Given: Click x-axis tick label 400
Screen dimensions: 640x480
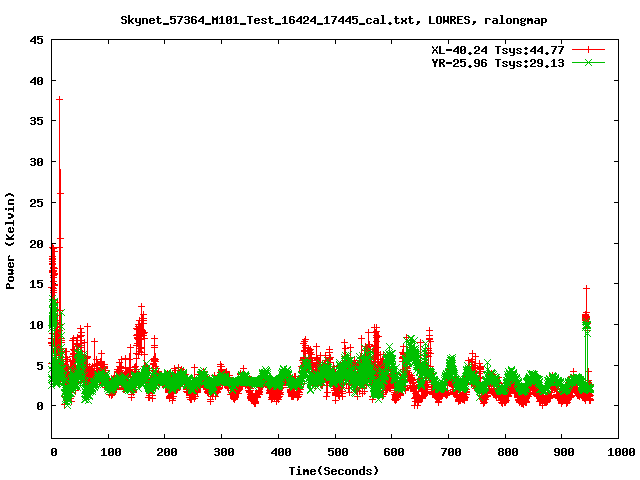Looking at the screenshot, I should pos(281,452).
